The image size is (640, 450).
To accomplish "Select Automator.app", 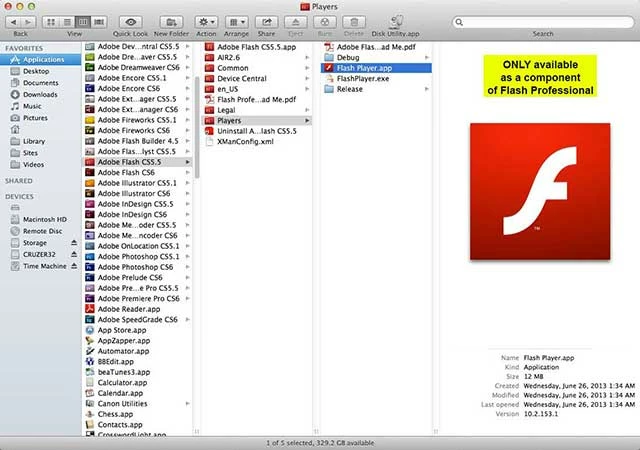I will point(123,351).
